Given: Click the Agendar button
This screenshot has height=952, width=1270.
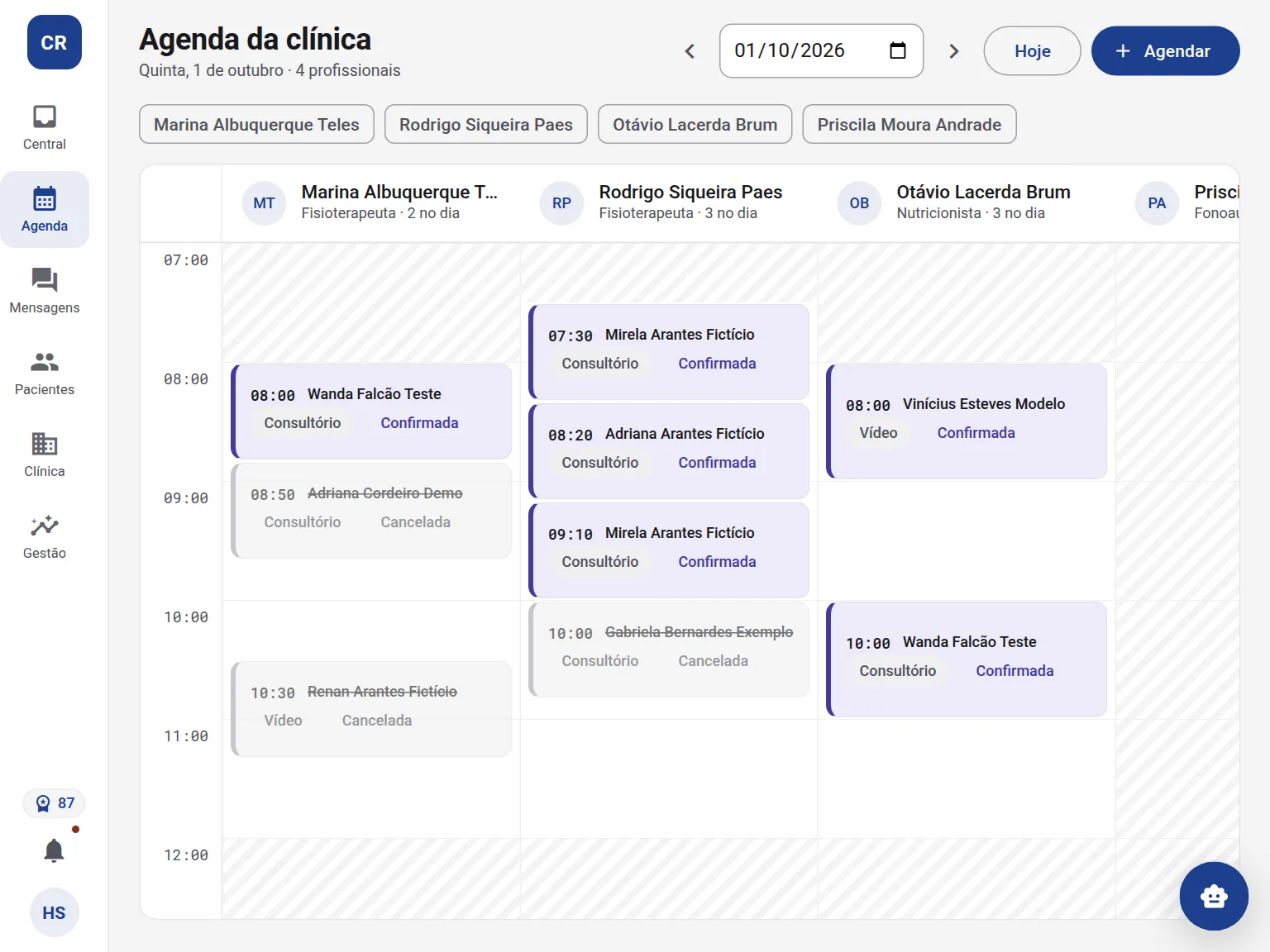Looking at the screenshot, I should 1165,51.
